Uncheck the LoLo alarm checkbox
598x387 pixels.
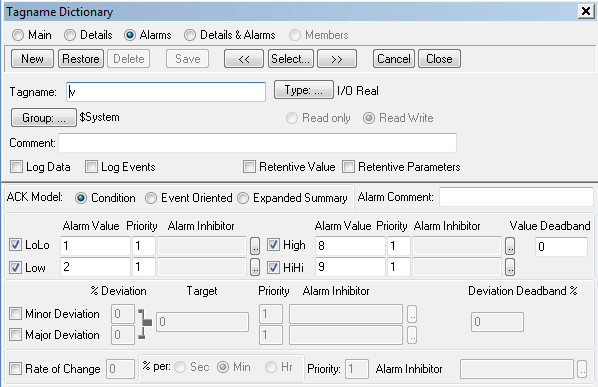tap(15, 245)
